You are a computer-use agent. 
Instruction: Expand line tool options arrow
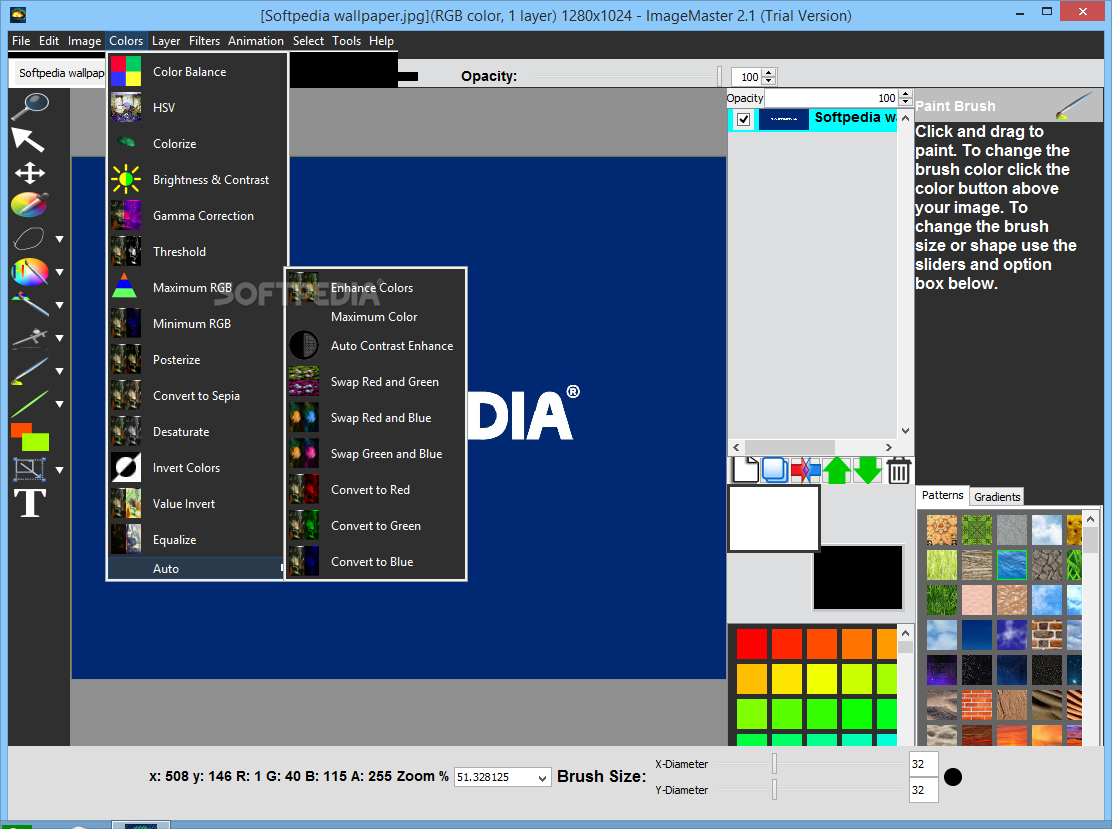(x=60, y=404)
